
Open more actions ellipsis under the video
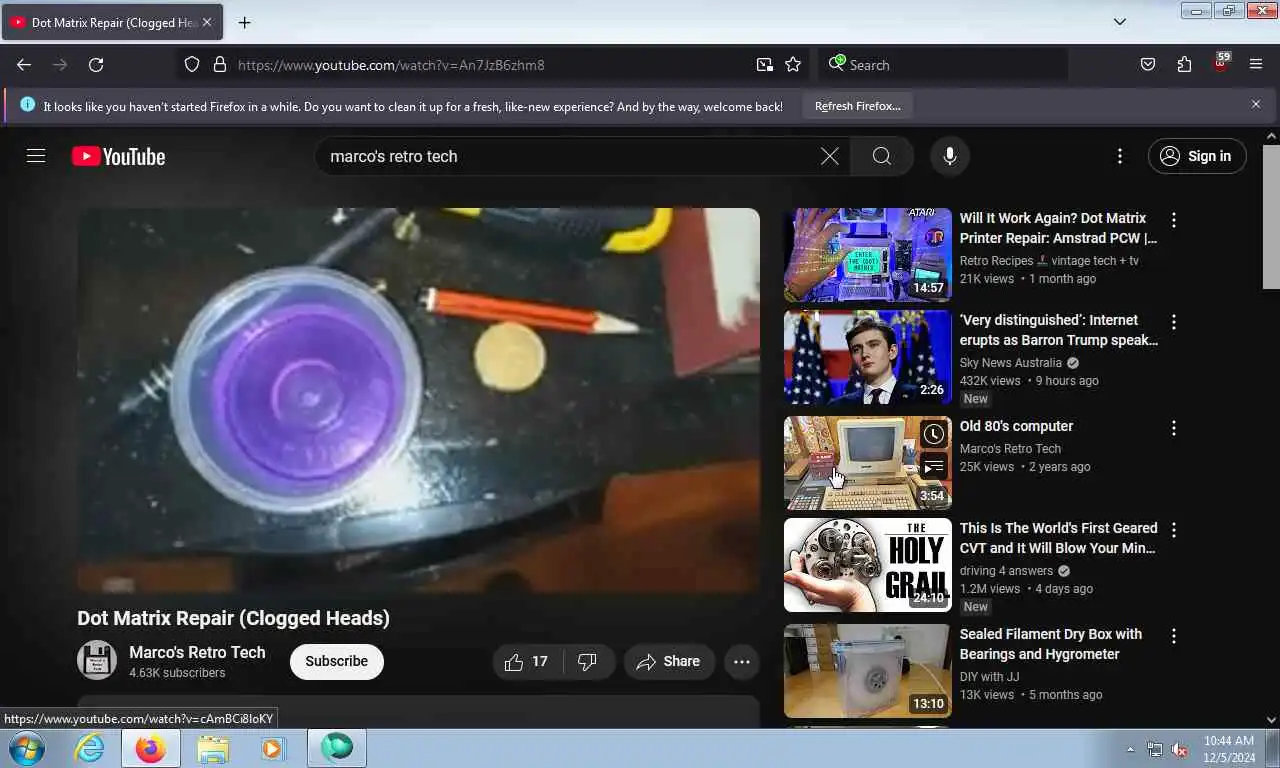741,662
